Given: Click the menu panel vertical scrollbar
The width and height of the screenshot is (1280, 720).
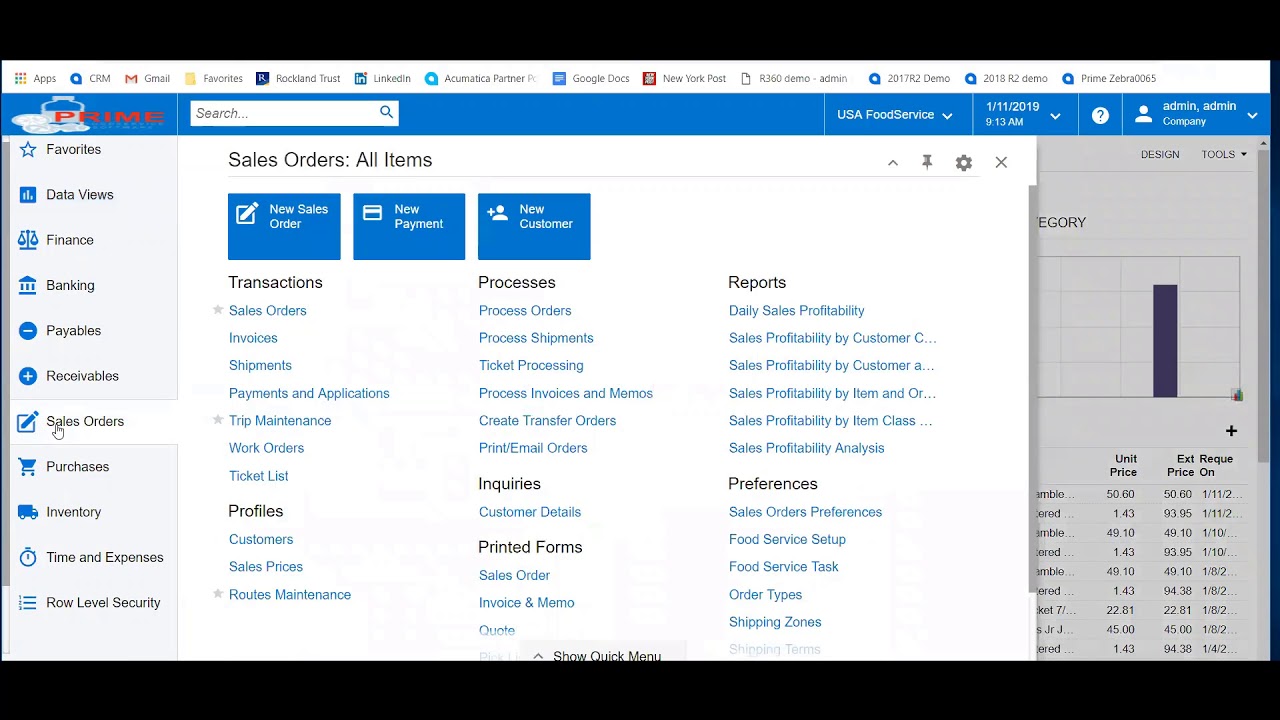Looking at the screenshot, I should pos(1032,390).
